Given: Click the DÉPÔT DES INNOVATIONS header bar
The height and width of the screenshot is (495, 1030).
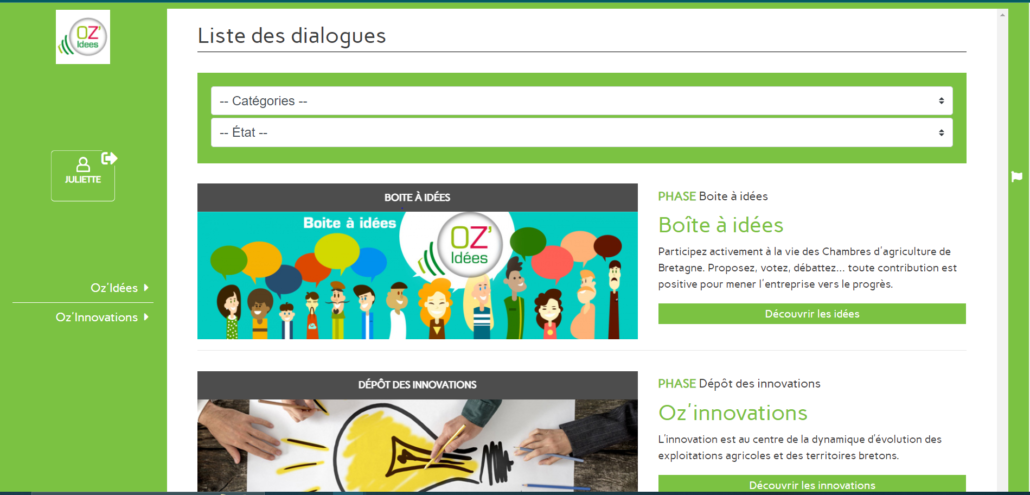Looking at the screenshot, I should click(x=417, y=385).
